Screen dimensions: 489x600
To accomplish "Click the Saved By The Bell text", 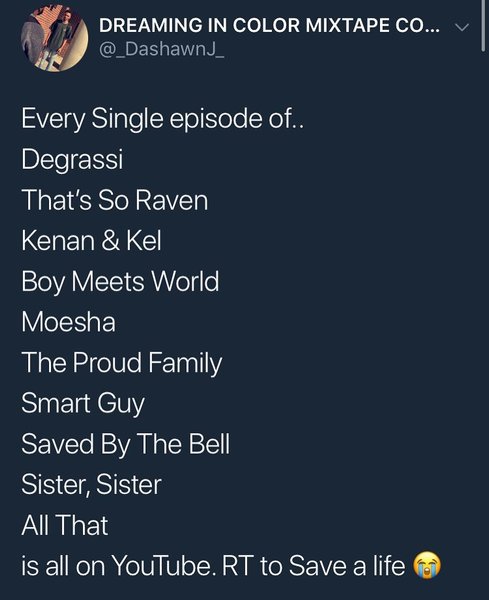I will pyautogui.click(x=126, y=444).
